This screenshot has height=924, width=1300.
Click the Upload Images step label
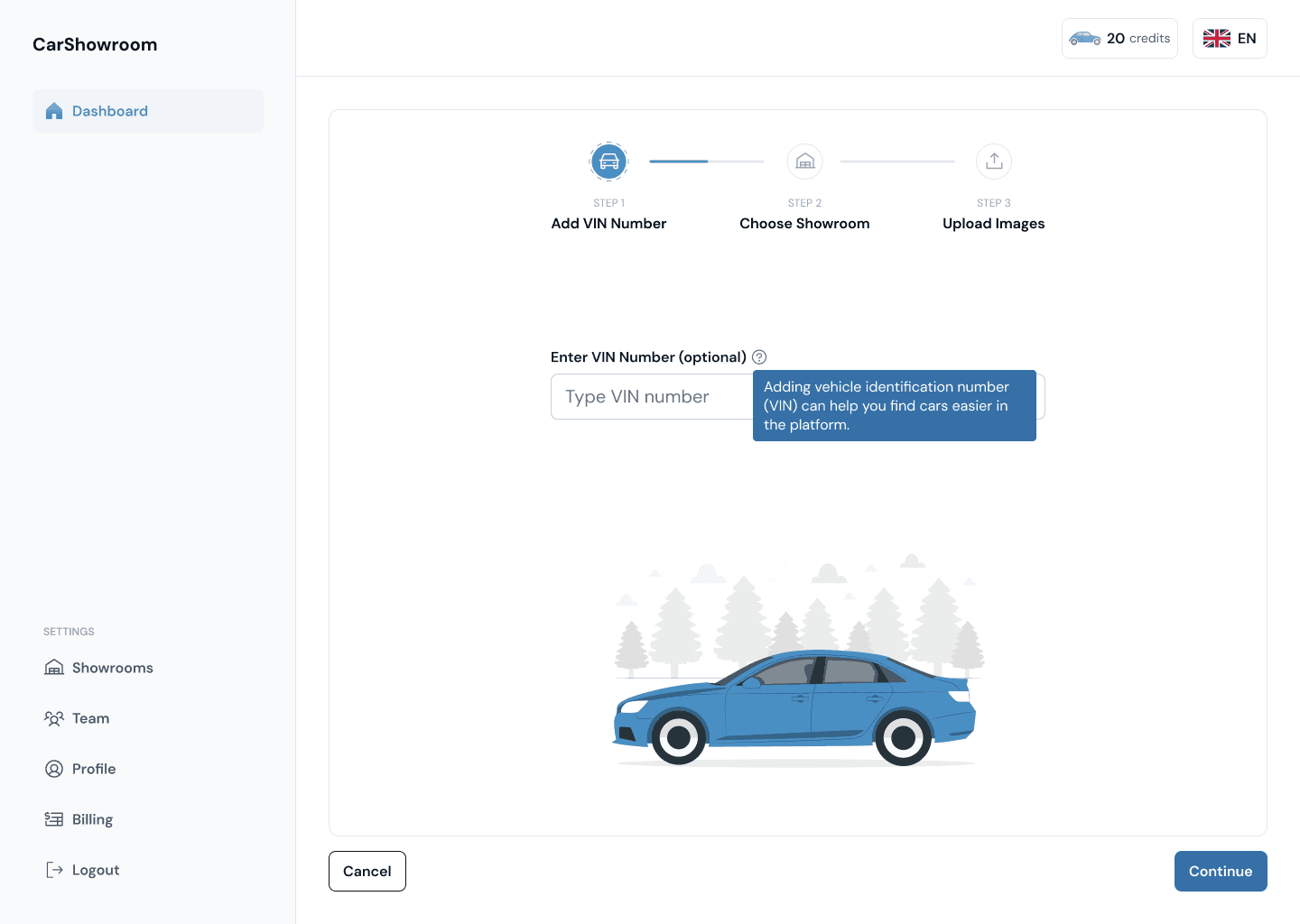[x=994, y=224]
